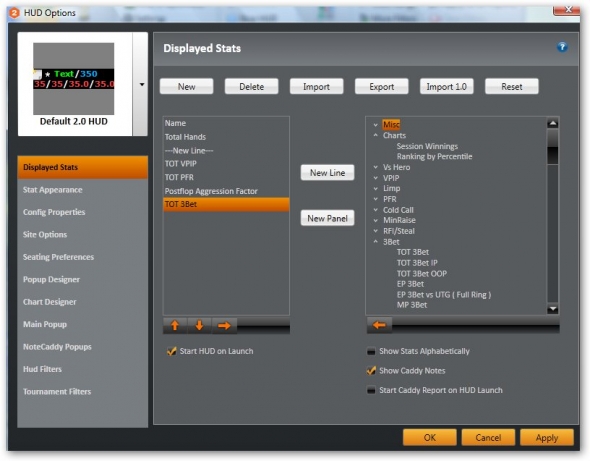Click the Apply button

(x=547, y=437)
